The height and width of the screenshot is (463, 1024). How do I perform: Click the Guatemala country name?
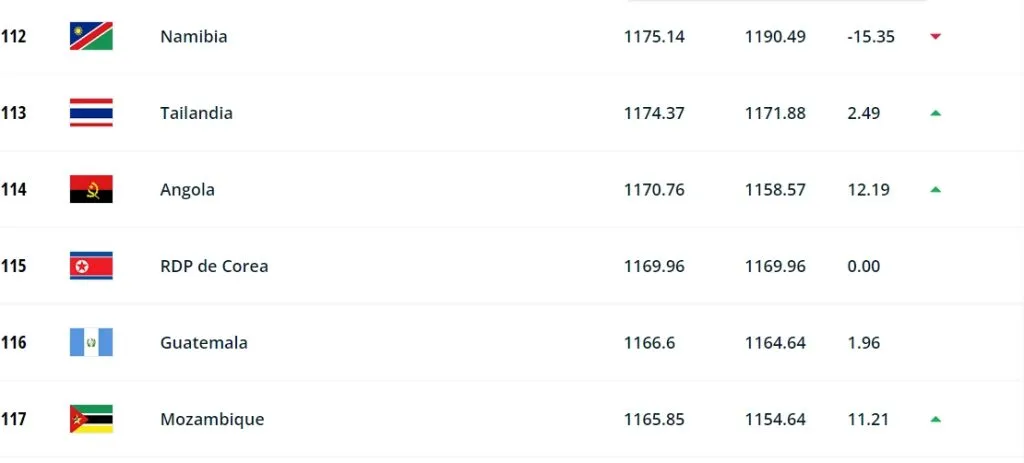pos(203,343)
